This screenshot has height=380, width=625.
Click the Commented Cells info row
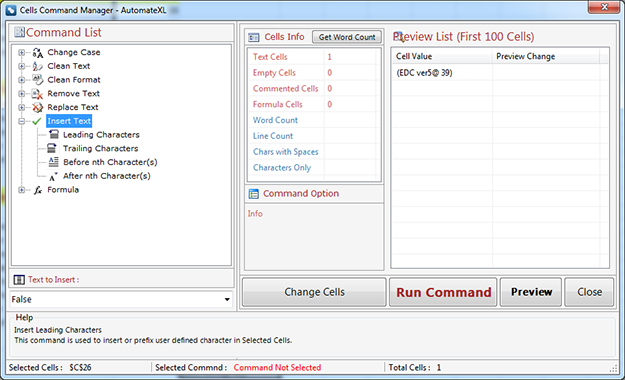[x=313, y=89]
